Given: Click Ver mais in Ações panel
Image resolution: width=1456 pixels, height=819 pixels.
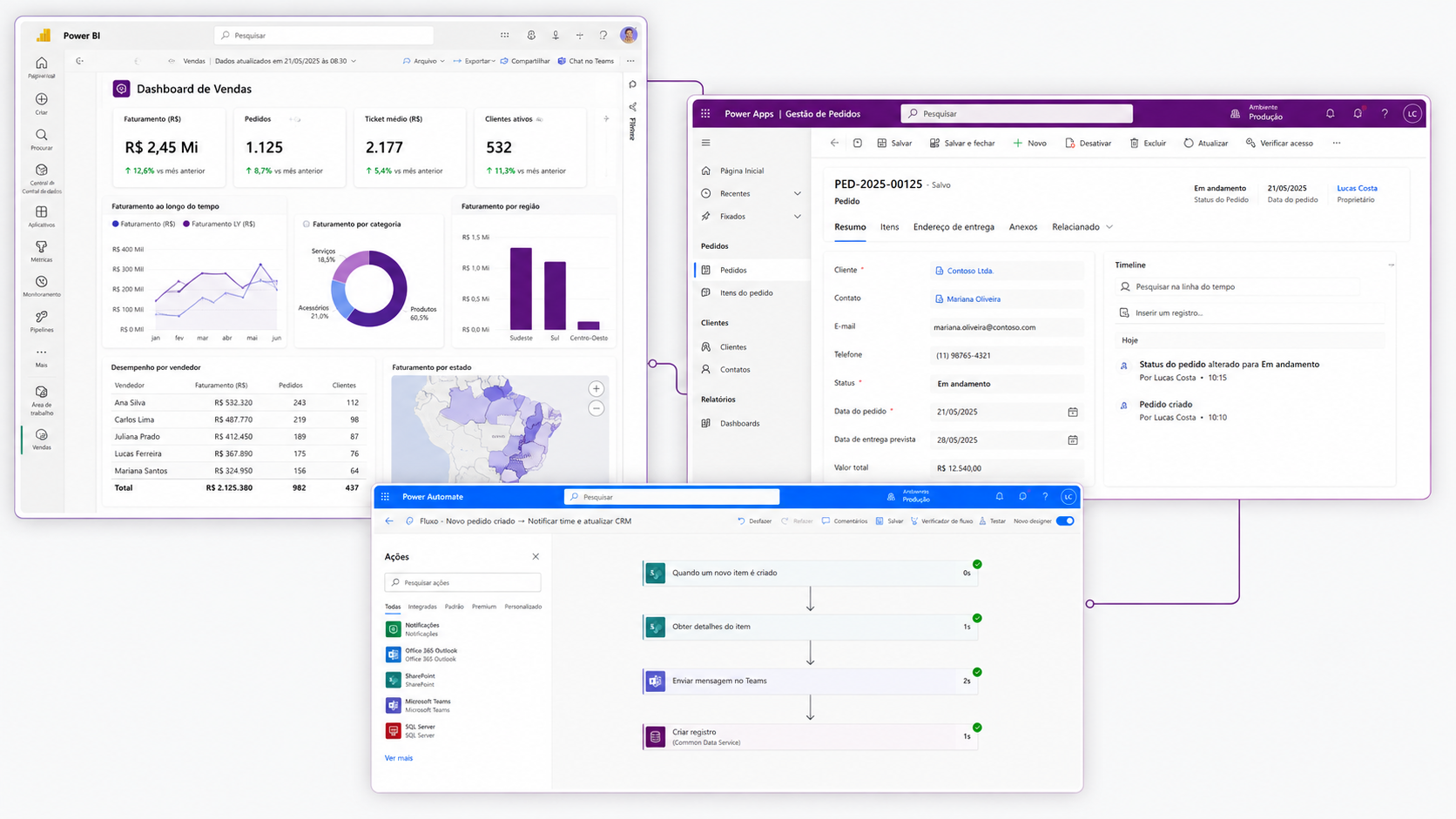Looking at the screenshot, I should (x=399, y=758).
